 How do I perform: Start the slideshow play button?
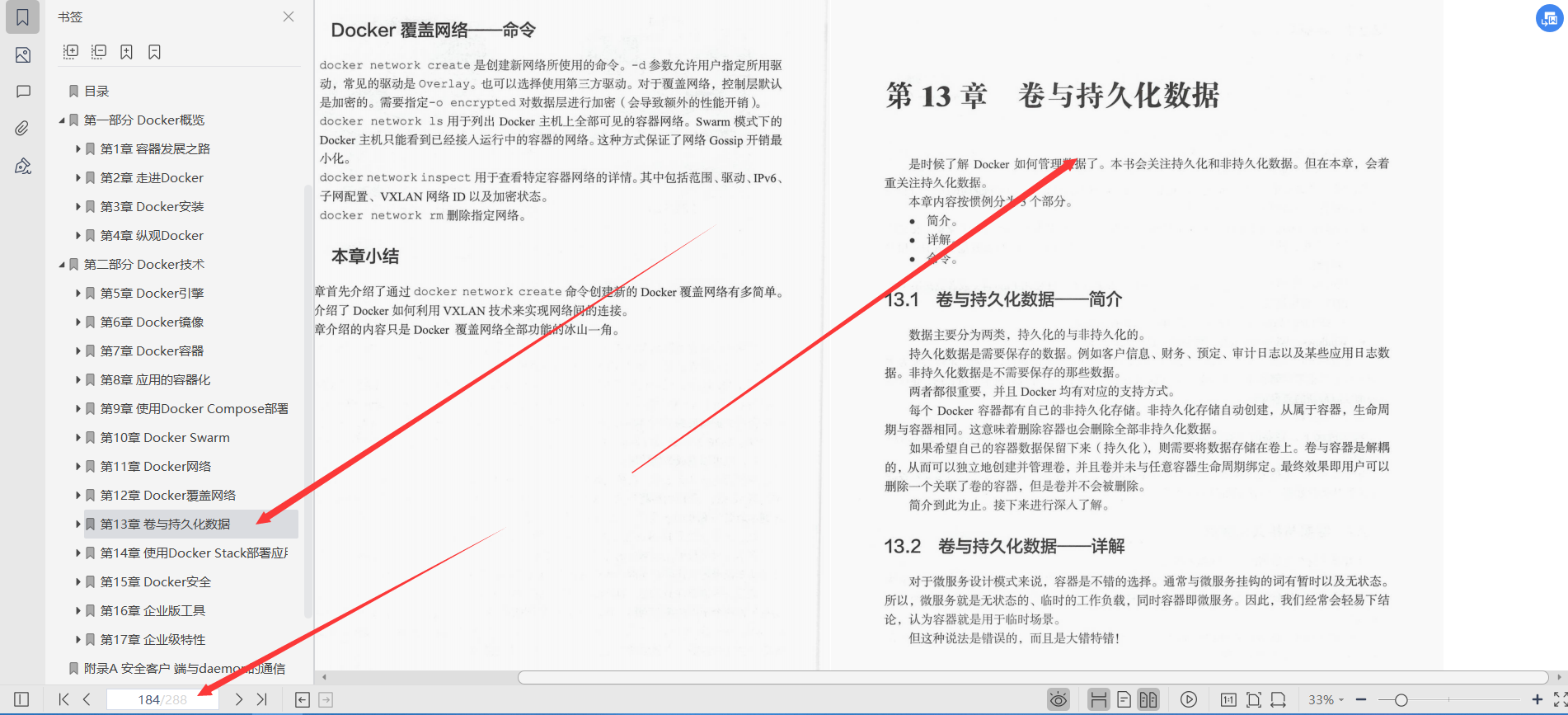pos(1189,699)
